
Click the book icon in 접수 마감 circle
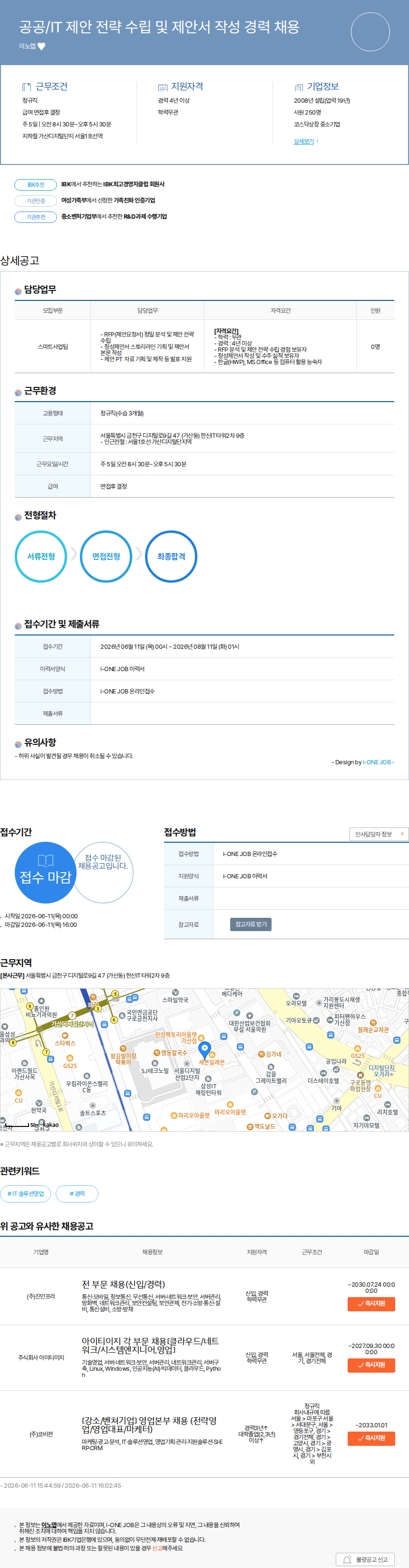tap(46, 860)
